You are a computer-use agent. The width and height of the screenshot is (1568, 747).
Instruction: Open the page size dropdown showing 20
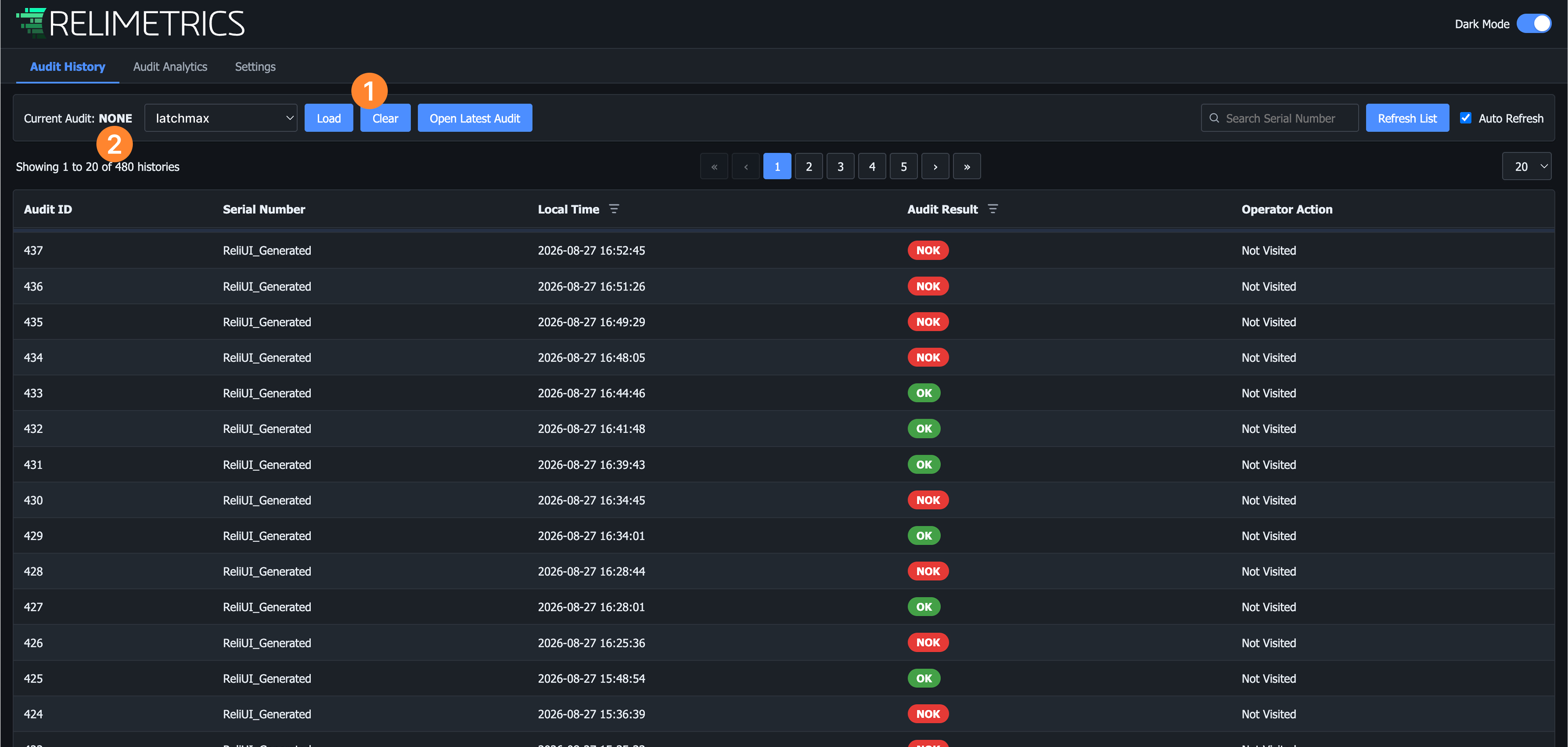1526,166
